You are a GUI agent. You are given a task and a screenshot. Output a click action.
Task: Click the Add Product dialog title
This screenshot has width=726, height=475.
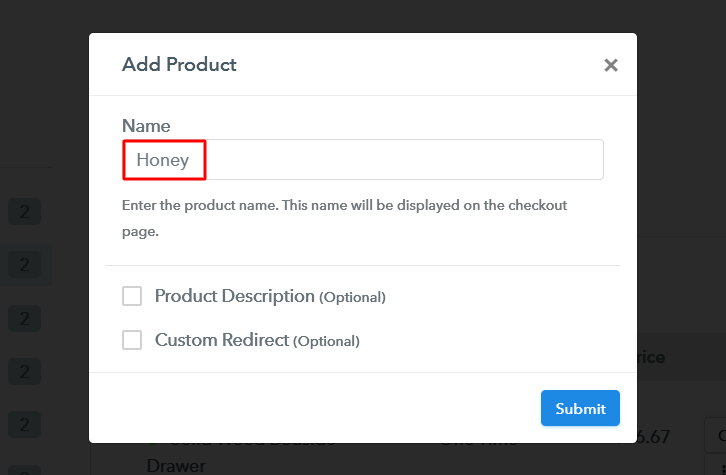[x=179, y=64]
